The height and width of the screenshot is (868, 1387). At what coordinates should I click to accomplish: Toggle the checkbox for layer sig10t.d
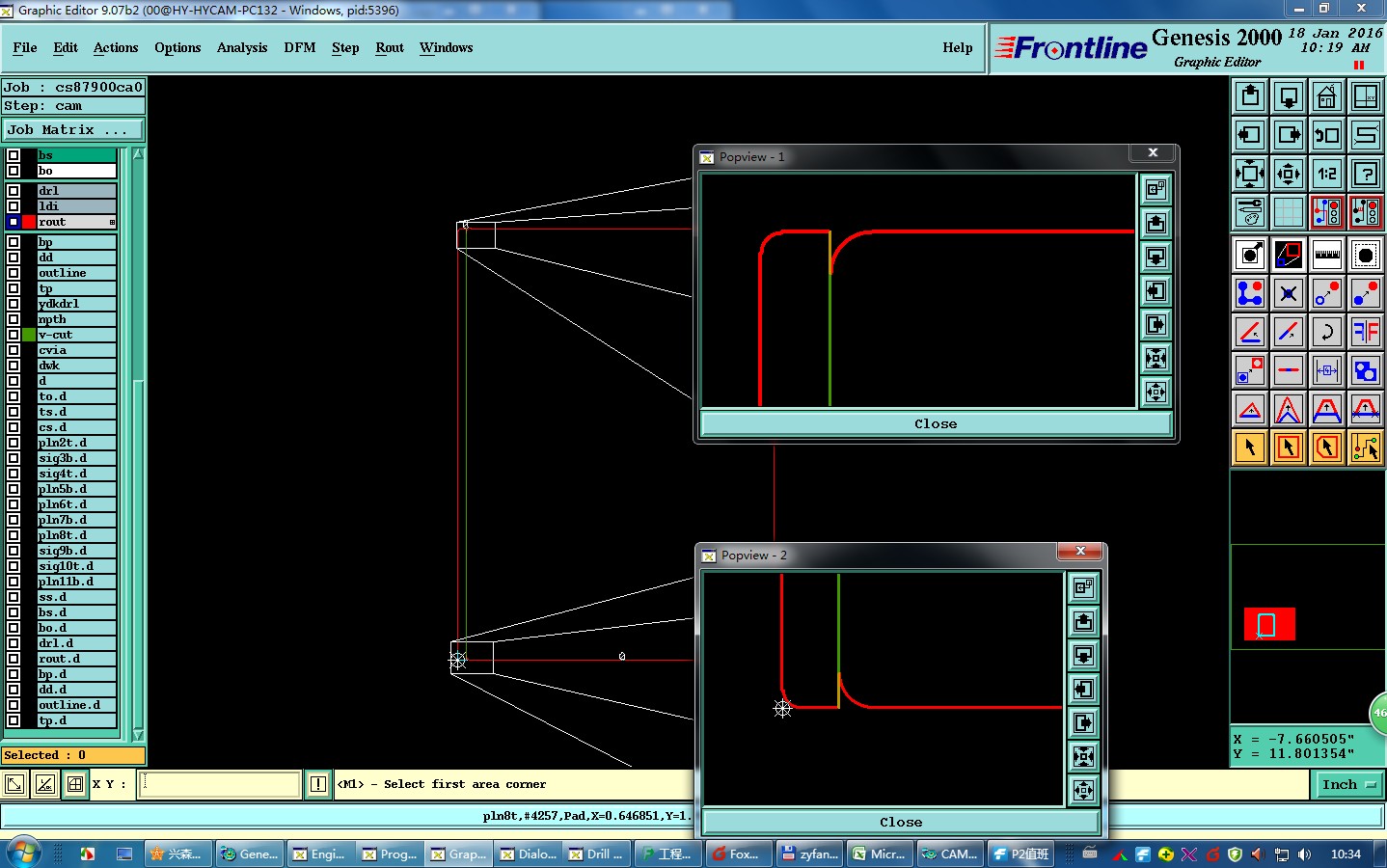(14, 566)
